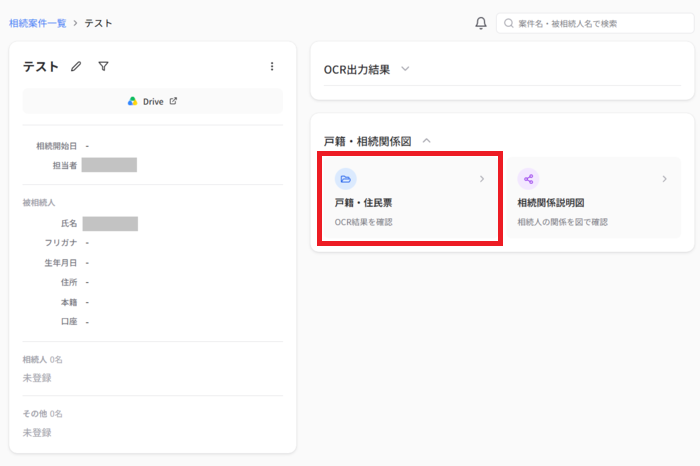700x466 pixels.
Task: Click the notification bell icon
Action: [x=481, y=23]
